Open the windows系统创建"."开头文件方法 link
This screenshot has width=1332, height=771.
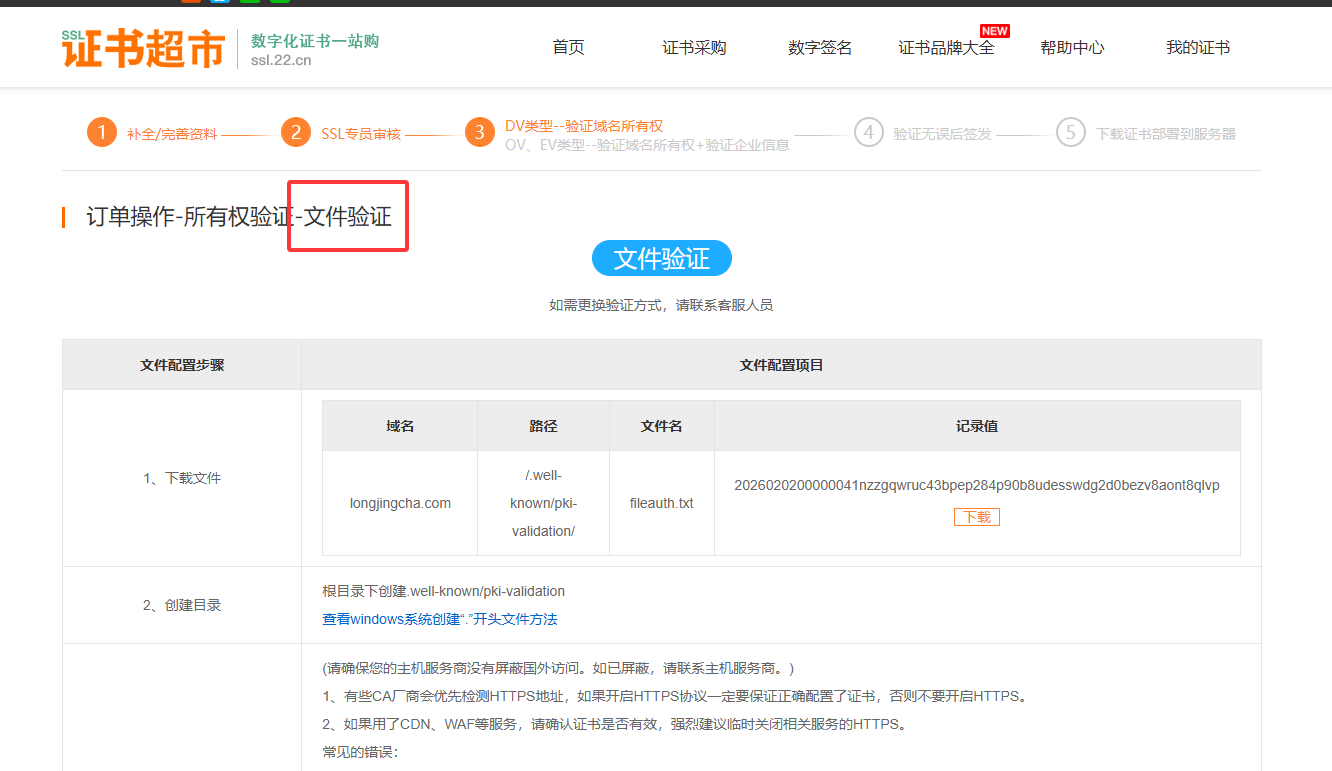coord(439,619)
